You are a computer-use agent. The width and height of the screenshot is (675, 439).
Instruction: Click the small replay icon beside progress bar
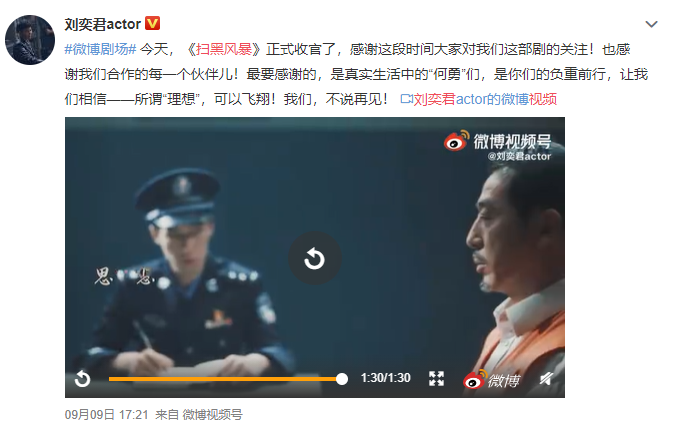click(x=82, y=379)
